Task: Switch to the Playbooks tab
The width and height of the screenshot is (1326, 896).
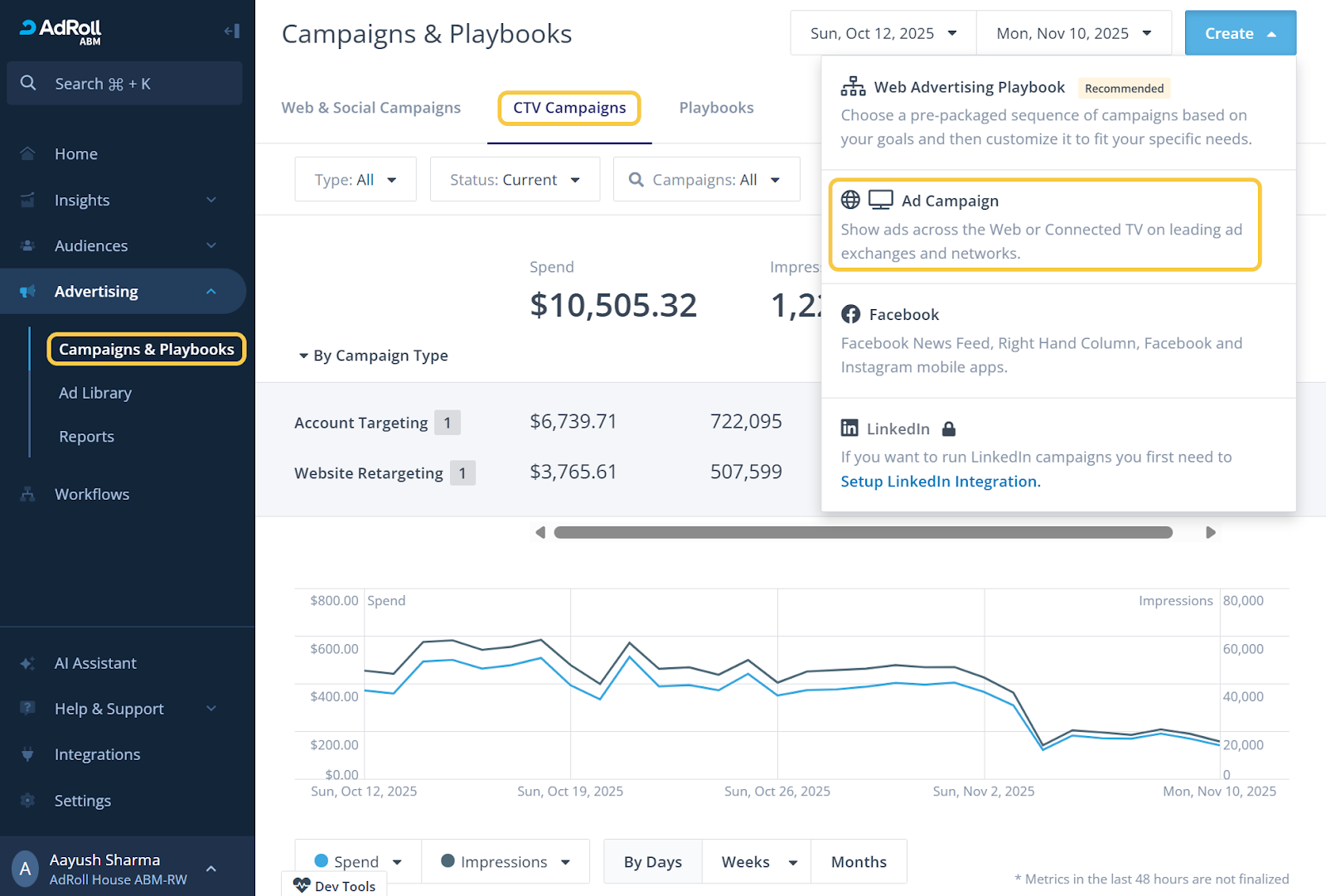Action: 716,108
